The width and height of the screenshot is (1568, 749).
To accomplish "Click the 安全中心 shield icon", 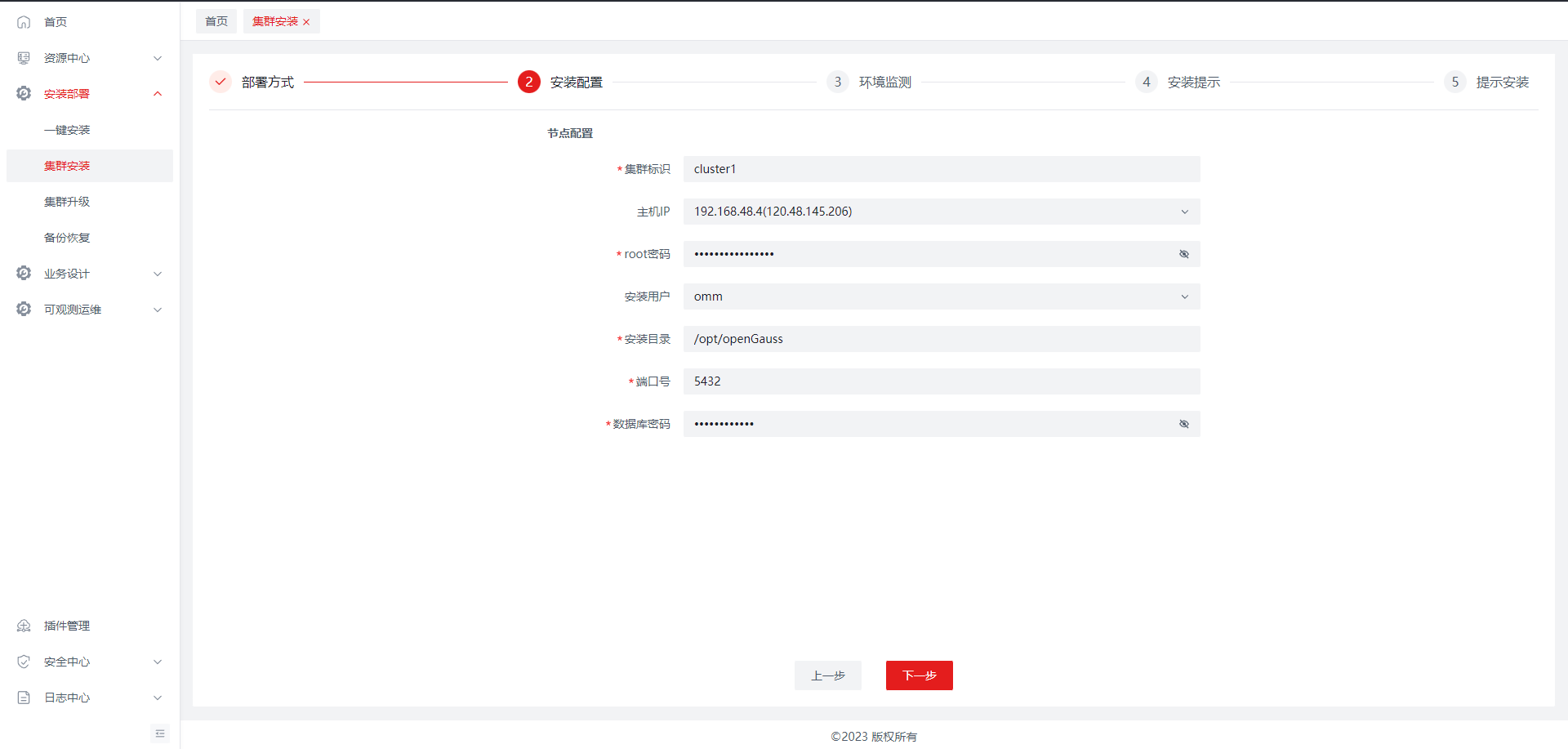I will click(24, 662).
